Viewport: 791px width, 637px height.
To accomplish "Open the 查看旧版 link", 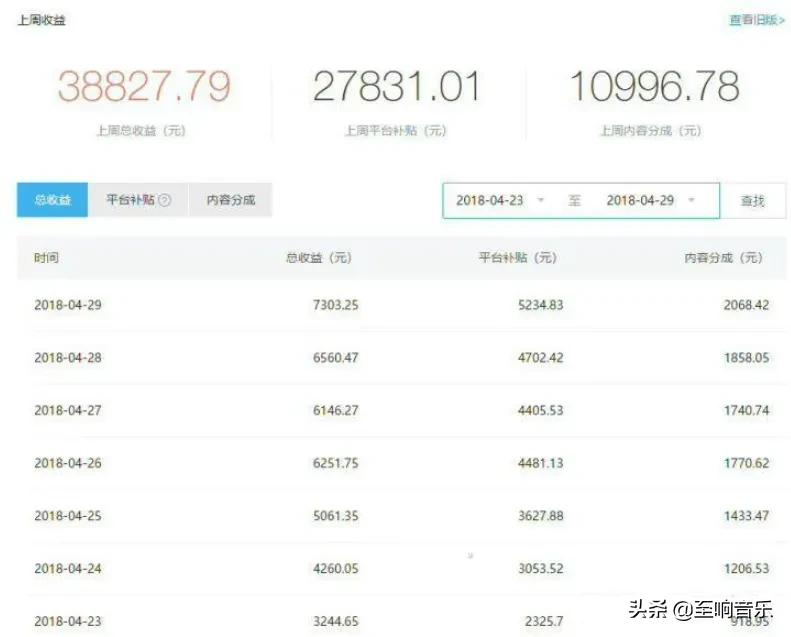I will click(x=757, y=20).
